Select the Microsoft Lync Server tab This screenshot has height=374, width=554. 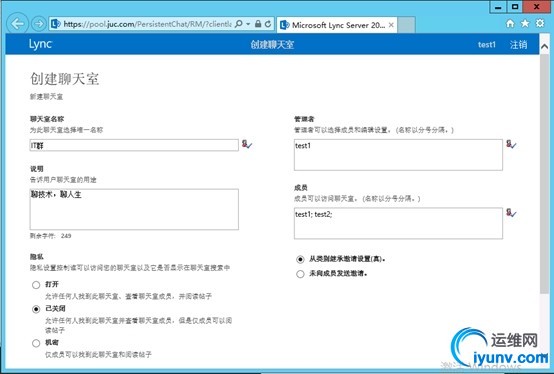point(337,25)
